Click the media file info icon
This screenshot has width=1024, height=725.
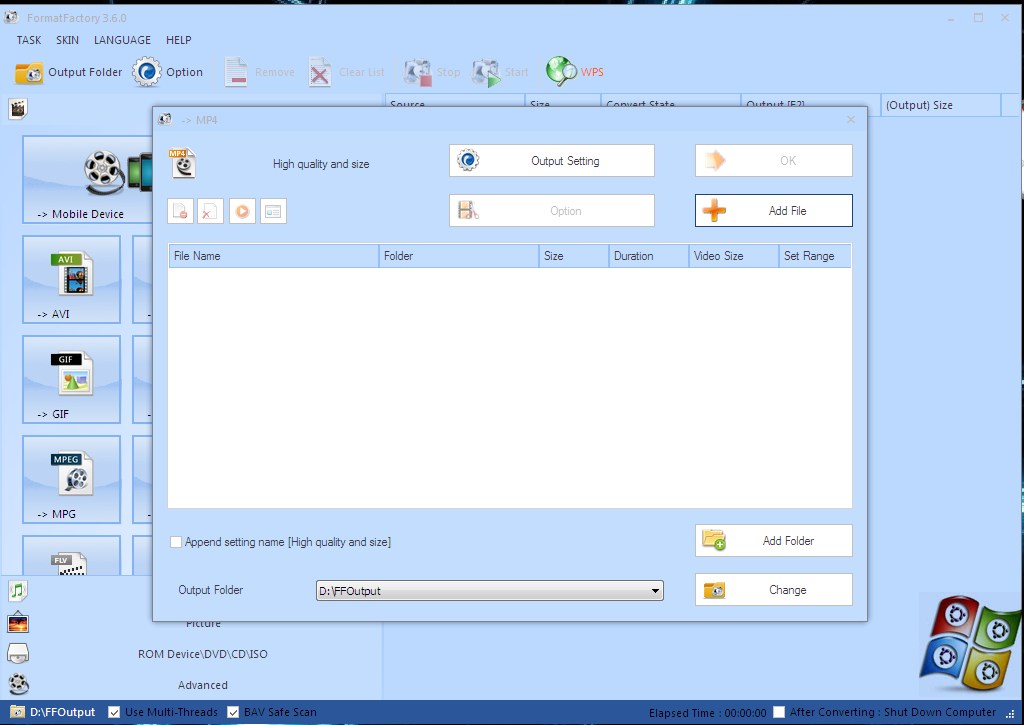[x=273, y=211]
